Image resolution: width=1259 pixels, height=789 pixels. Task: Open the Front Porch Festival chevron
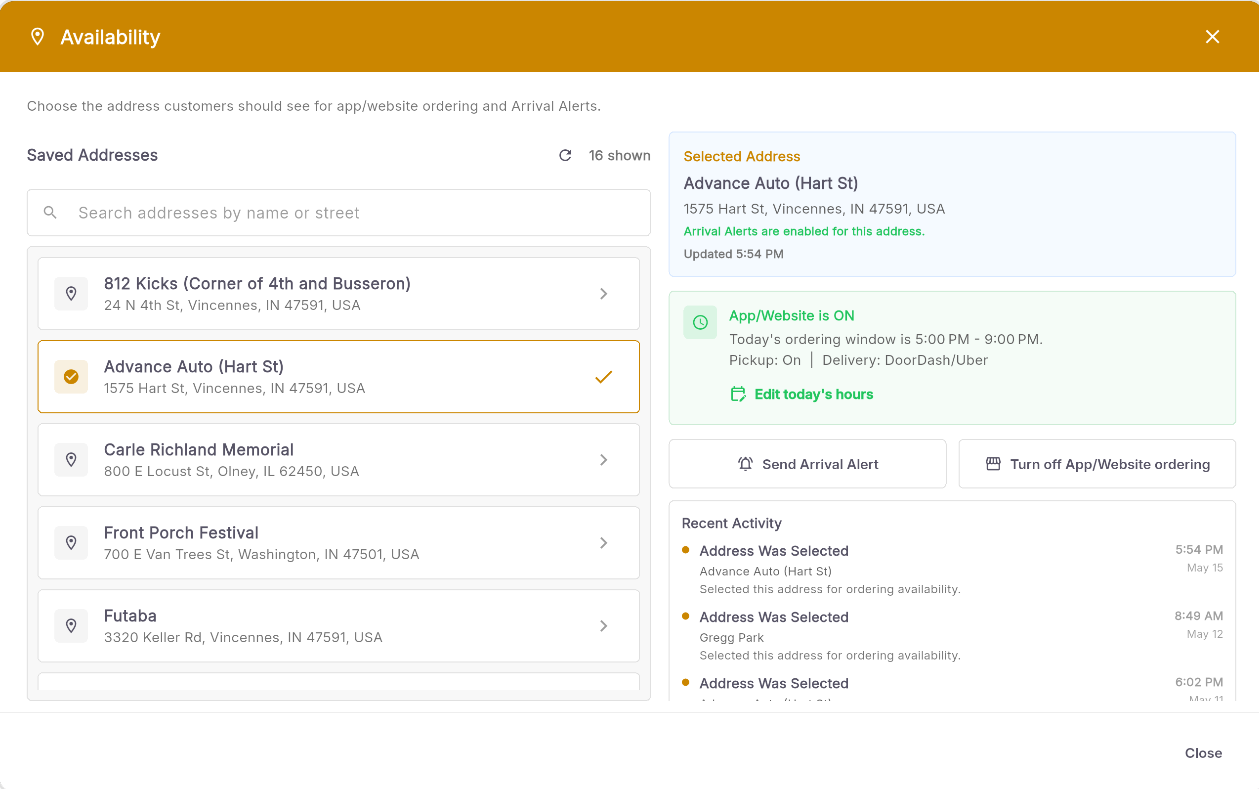tap(603, 543)
